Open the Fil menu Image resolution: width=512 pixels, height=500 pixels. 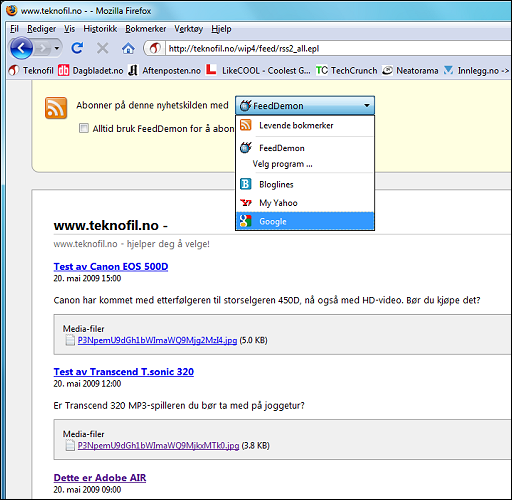click(x=14, y=29)
